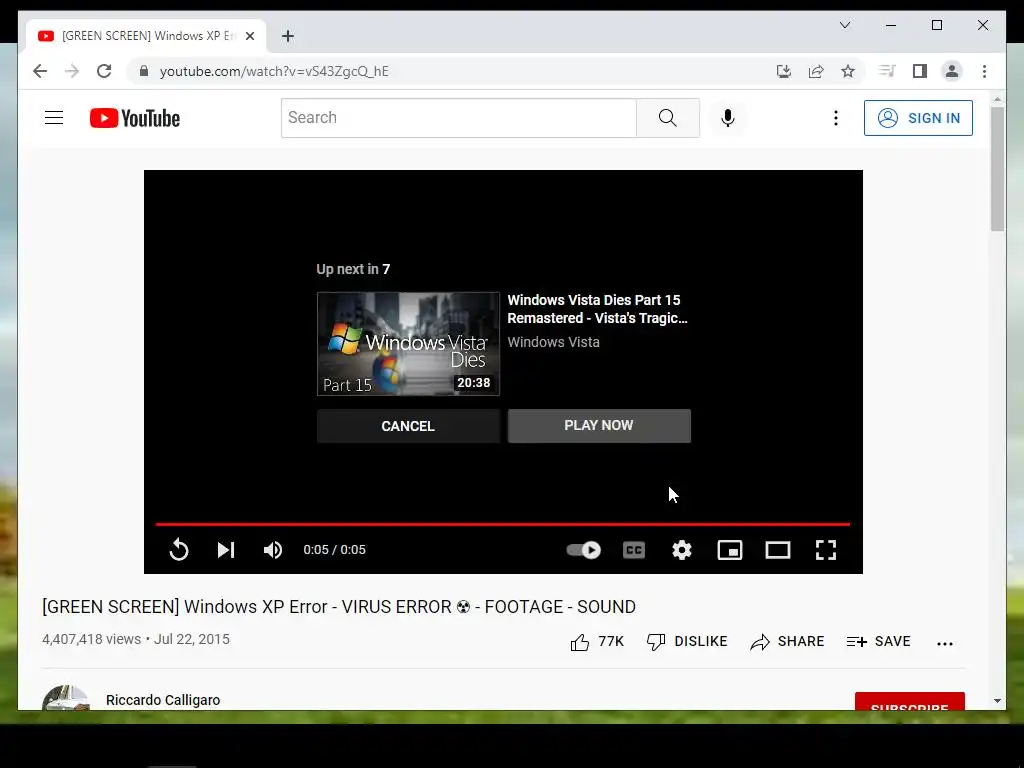1024x768 pixels.
Task: Open the SHARE dialog
Action: [x=787, y=642]
